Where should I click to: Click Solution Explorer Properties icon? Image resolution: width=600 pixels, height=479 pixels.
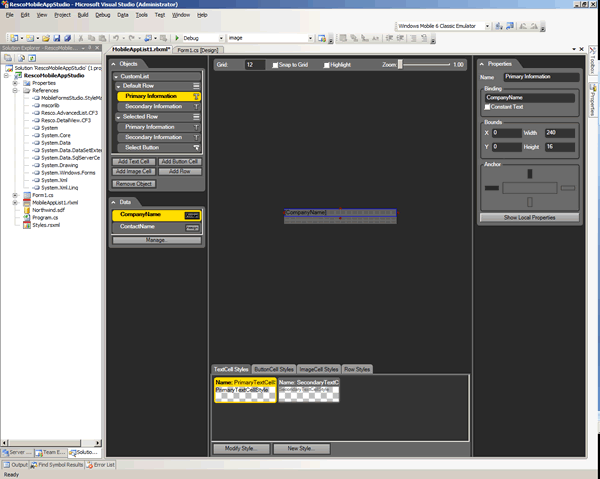point(8,58)
